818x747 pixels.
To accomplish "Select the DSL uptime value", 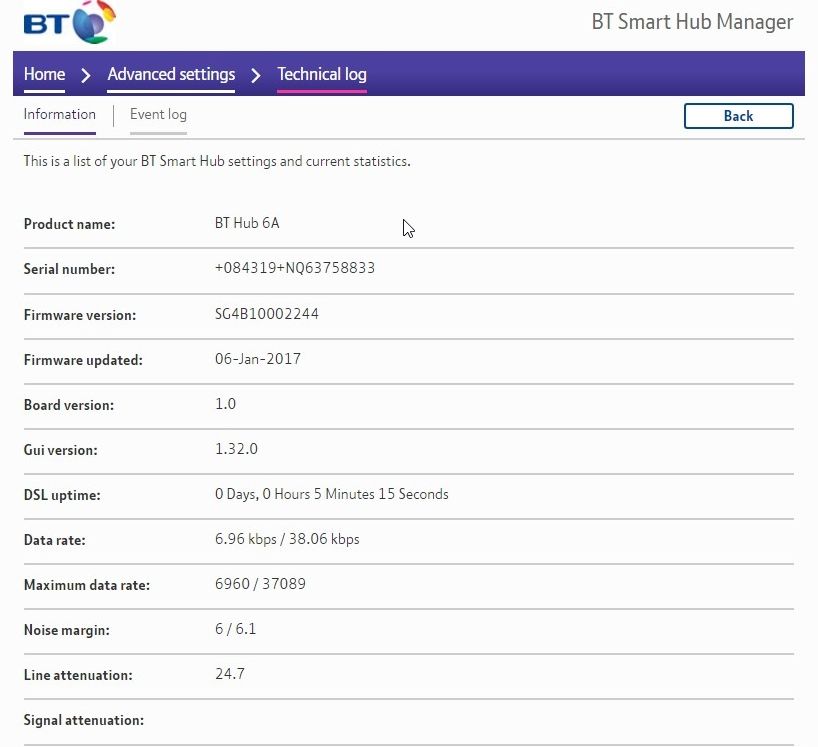I will (332, 494).
